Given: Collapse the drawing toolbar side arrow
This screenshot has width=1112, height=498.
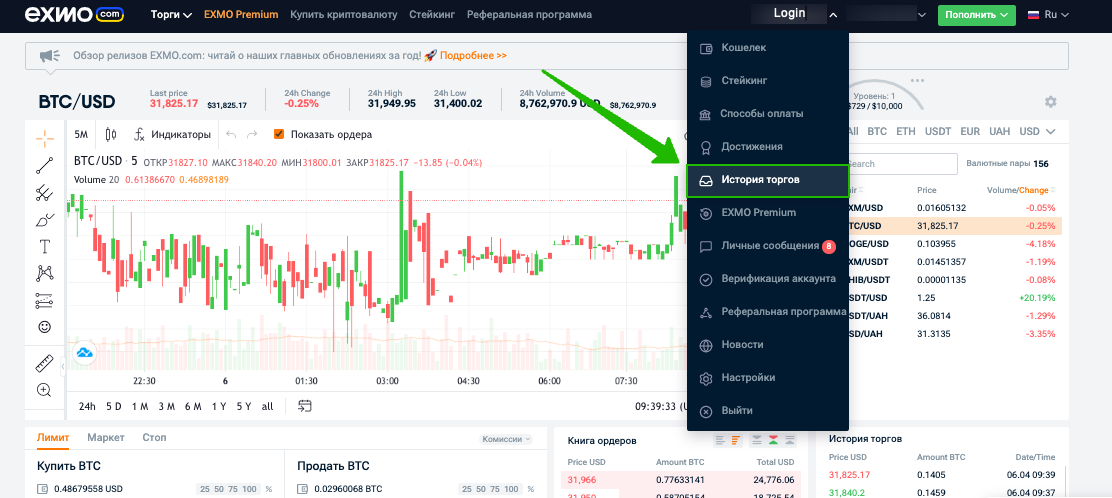Looking at the screenshot, I should (63, 366).
